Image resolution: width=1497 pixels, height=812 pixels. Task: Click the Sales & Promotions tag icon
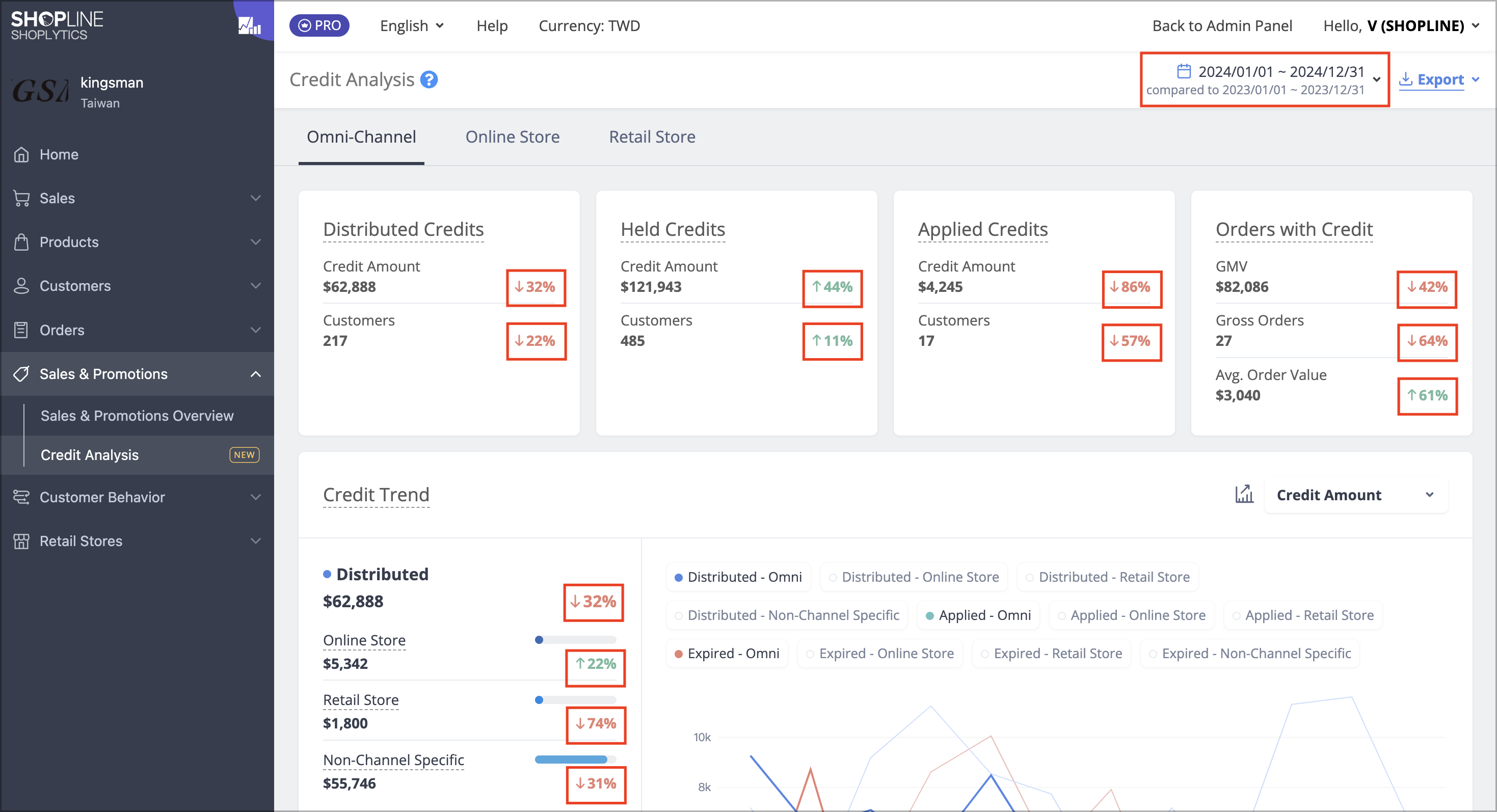(x=21, y=374)
